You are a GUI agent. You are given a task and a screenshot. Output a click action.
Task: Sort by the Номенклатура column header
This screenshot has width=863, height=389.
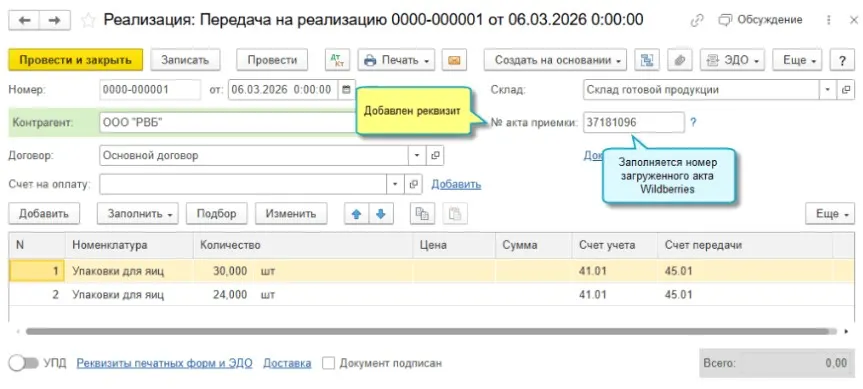pos(129,245)
